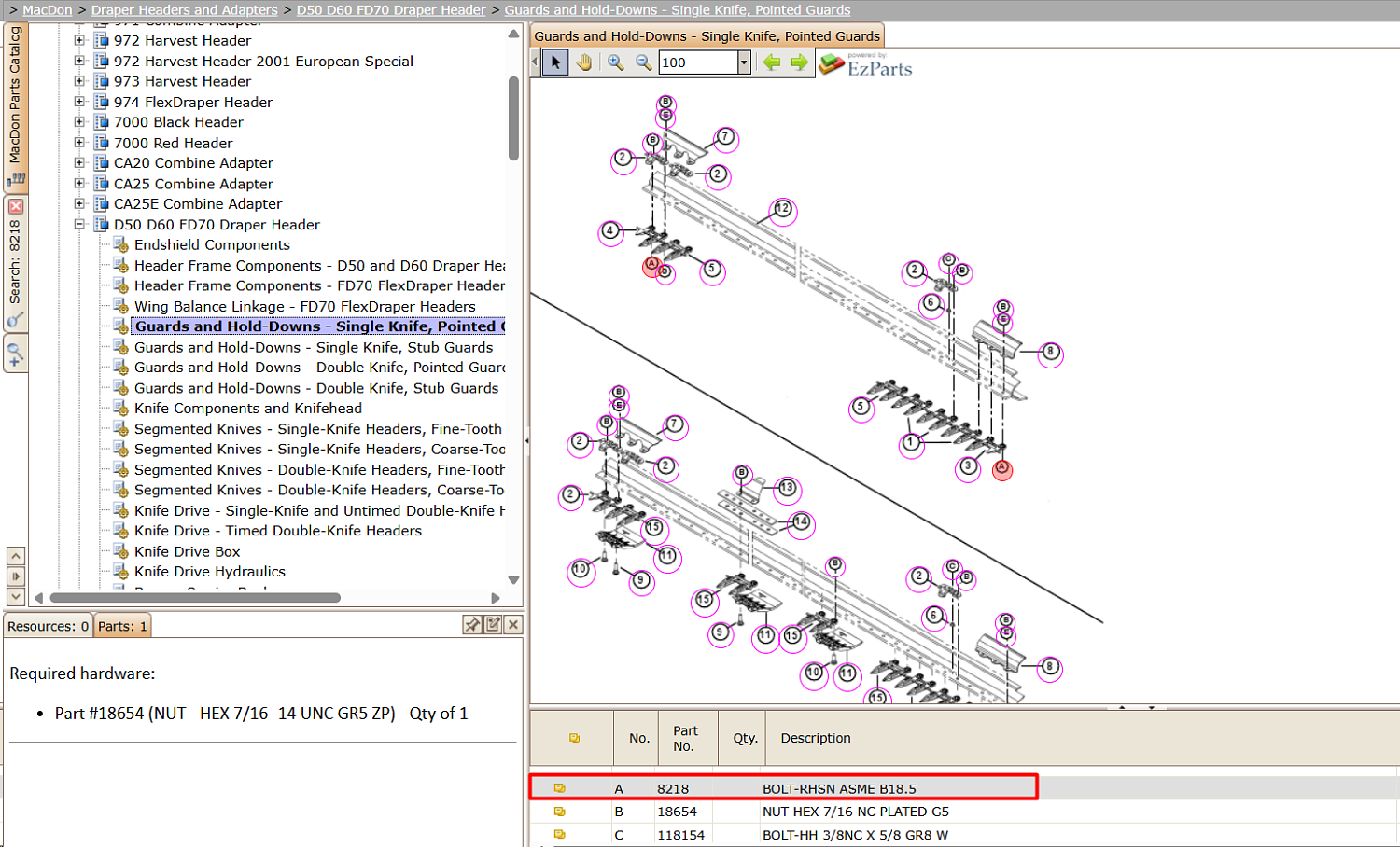Screen dimensions: 1400x847
Task: Sort by the Description column header
Action: 816,738
